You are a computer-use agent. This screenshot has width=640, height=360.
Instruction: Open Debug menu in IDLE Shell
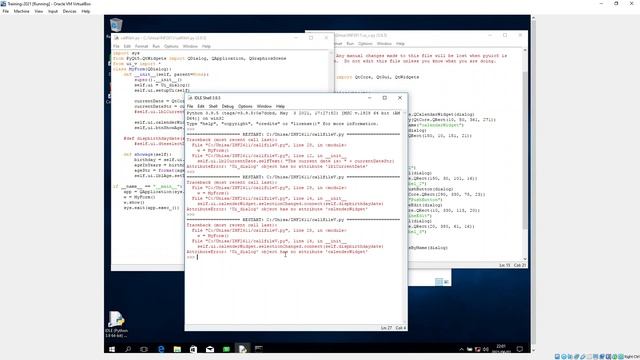pos(228,106)
